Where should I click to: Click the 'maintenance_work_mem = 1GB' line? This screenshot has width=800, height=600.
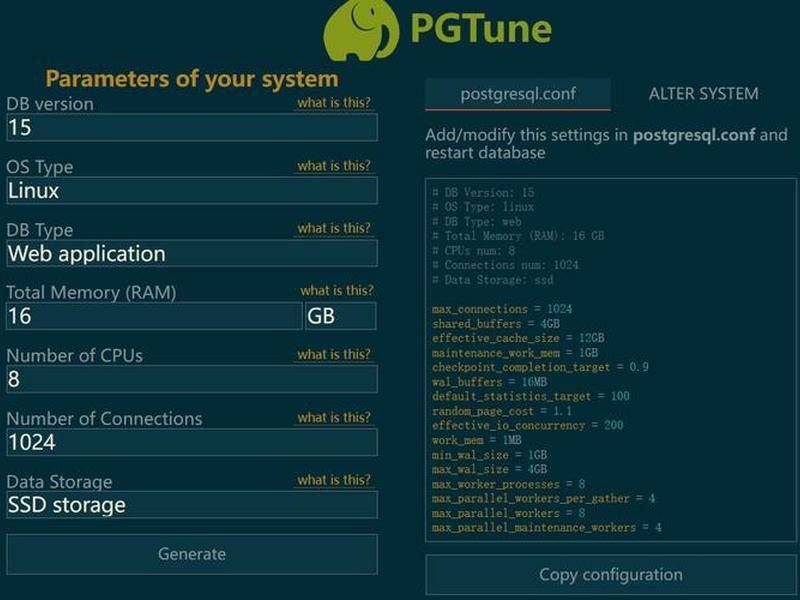click(x=515, y=353)
